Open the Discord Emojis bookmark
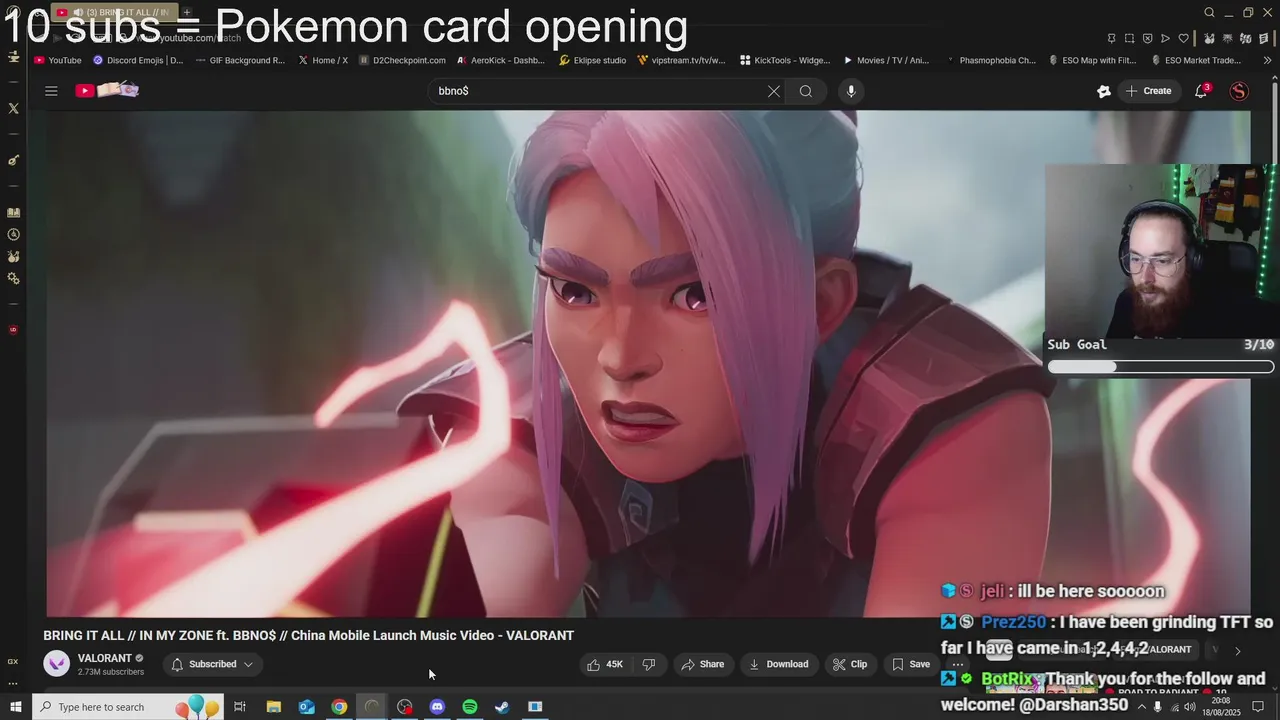 click(138, 60)
